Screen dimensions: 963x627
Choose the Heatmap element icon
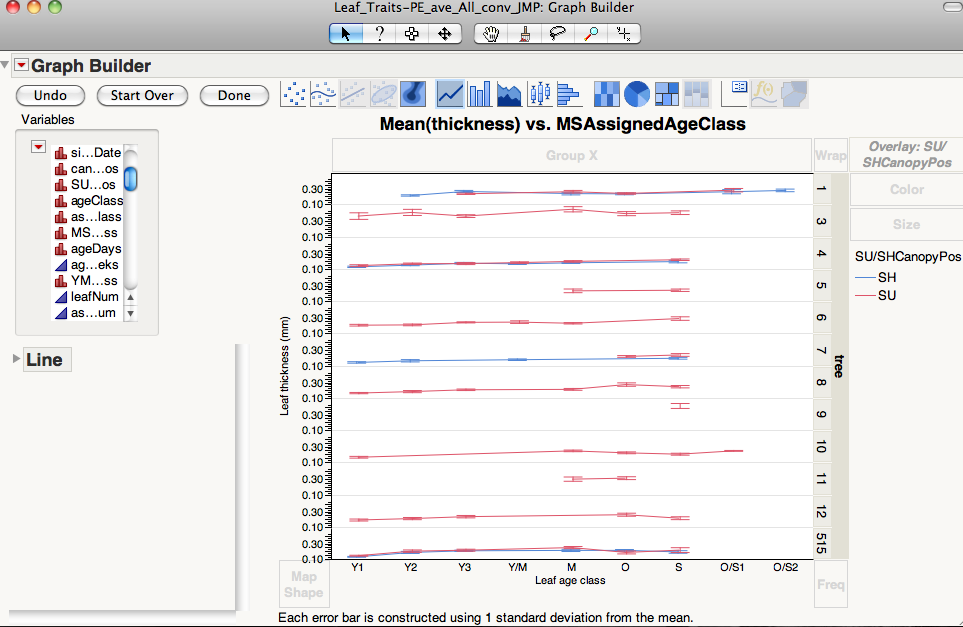[607, 94]
